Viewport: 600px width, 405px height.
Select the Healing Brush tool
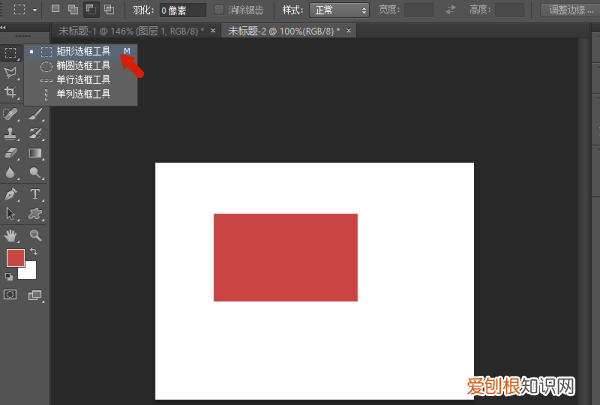pos(11,114)
